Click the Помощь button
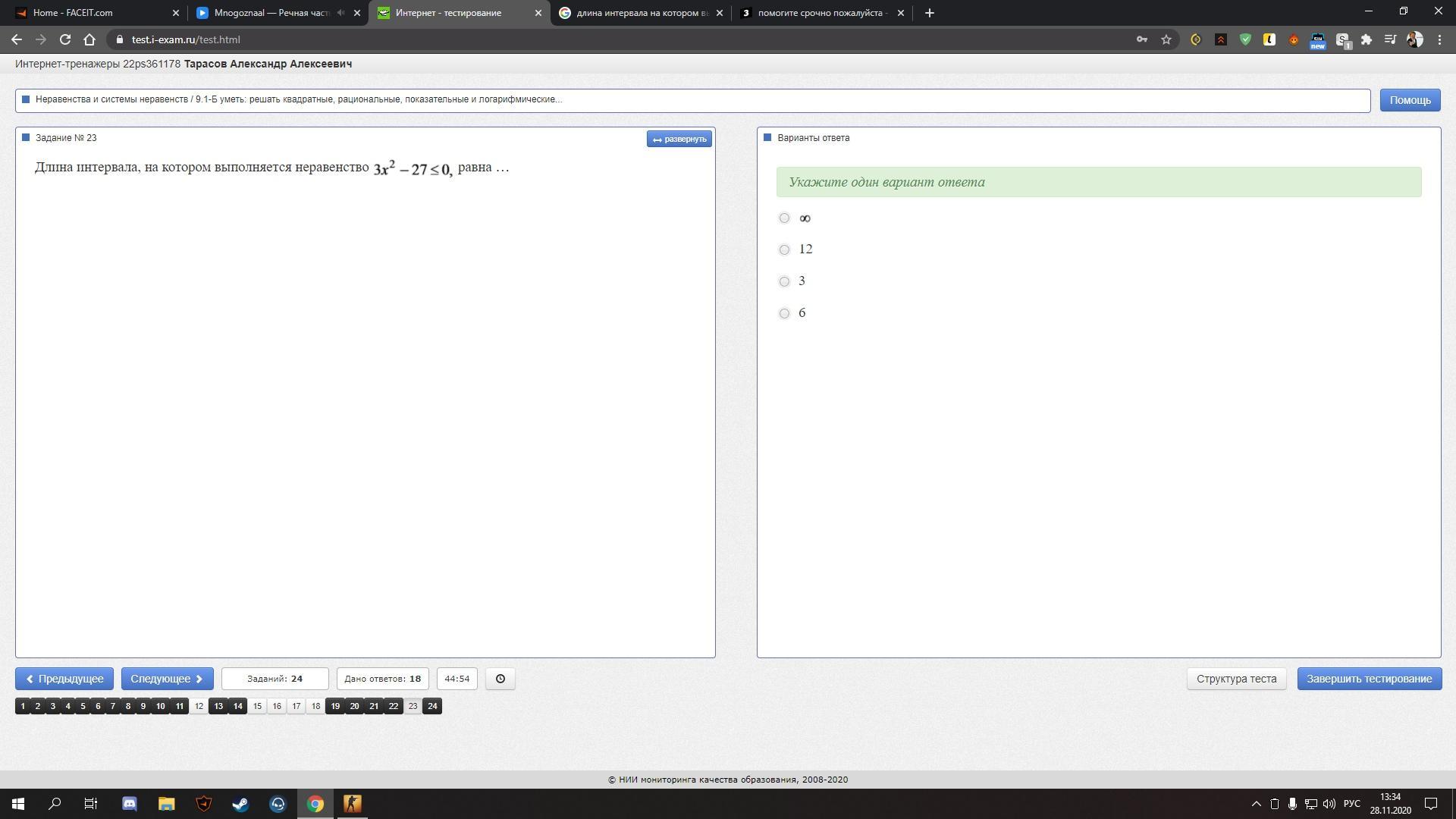The height and width of the screenshot is (819, 1456). click(x=1410, y=100)
